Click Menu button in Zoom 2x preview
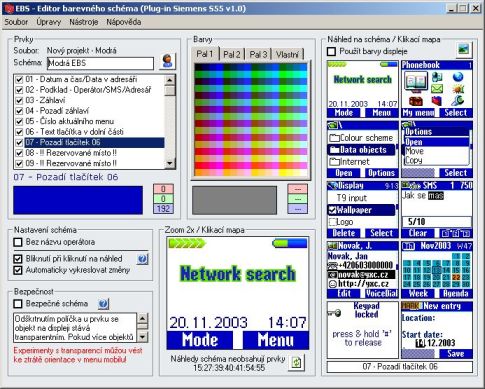485x389 pixels. point(275,340)
